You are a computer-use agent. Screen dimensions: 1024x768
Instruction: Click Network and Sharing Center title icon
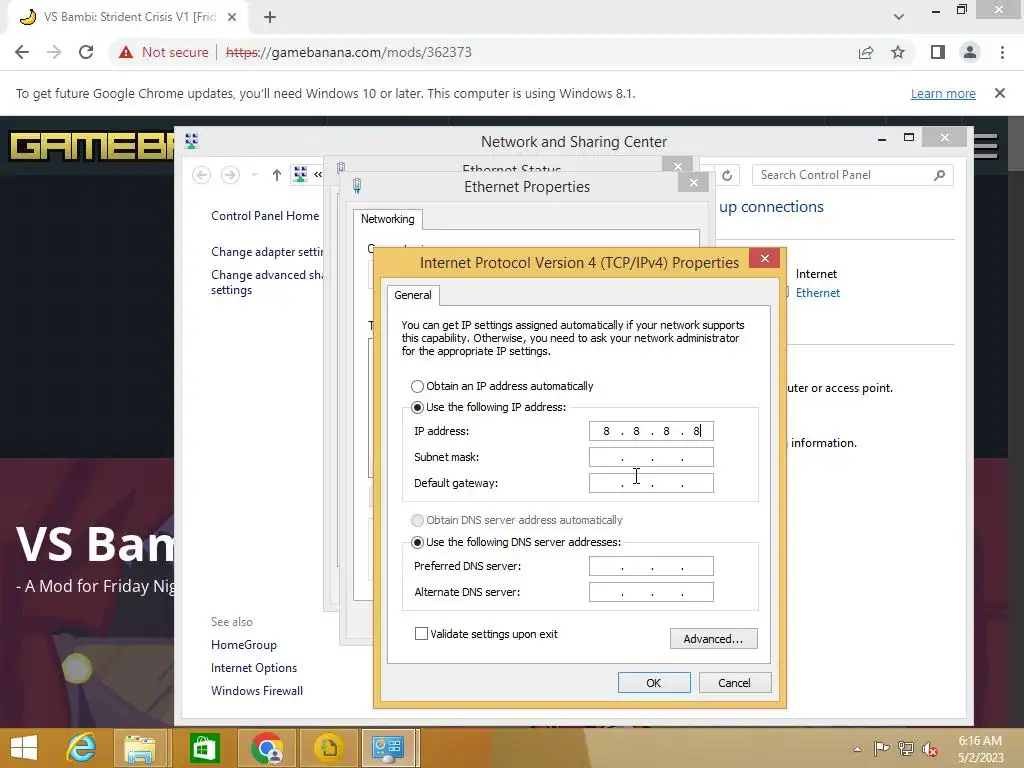pyautogui.click(x=191, y=140)
